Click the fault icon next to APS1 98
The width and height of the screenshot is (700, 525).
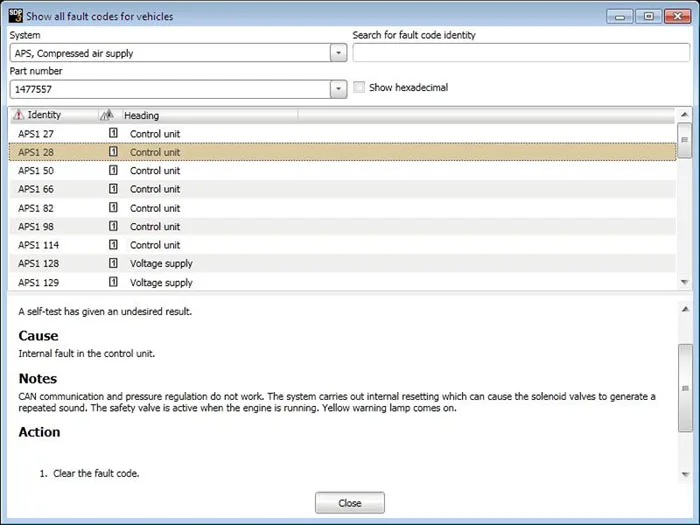coord(113,226)
